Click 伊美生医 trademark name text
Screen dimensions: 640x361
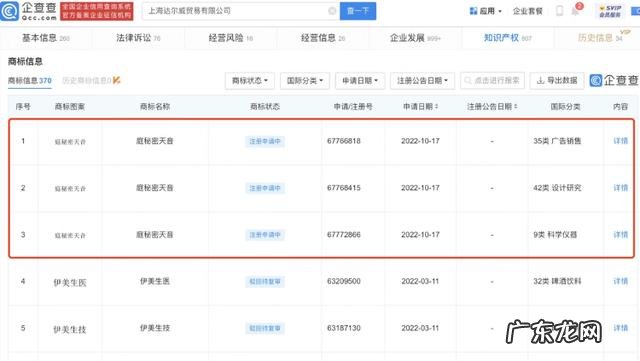(155, 281)
